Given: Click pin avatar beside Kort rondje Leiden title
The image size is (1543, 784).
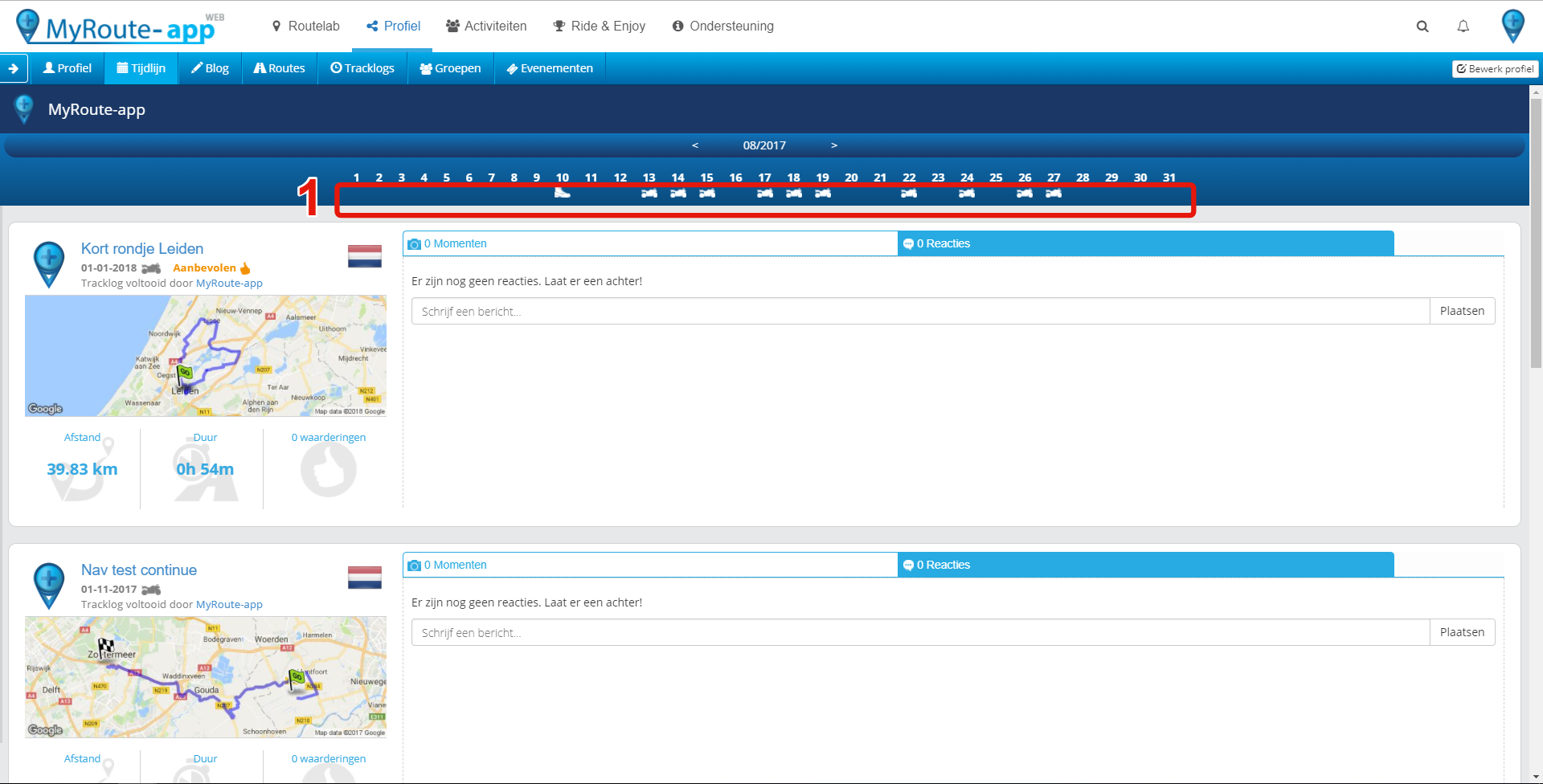Looking at the screenshot, I should [x=49, y=264].
